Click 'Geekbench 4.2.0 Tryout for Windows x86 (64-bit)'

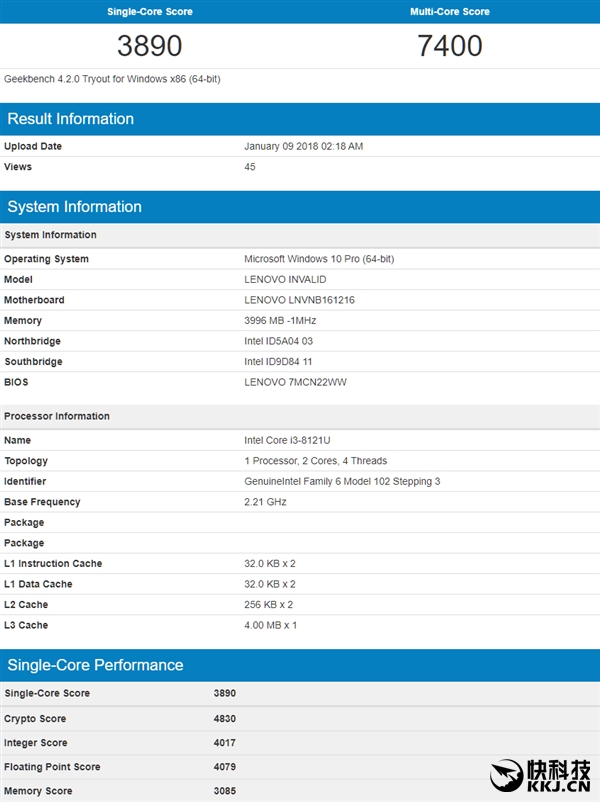tap(112, 79)
